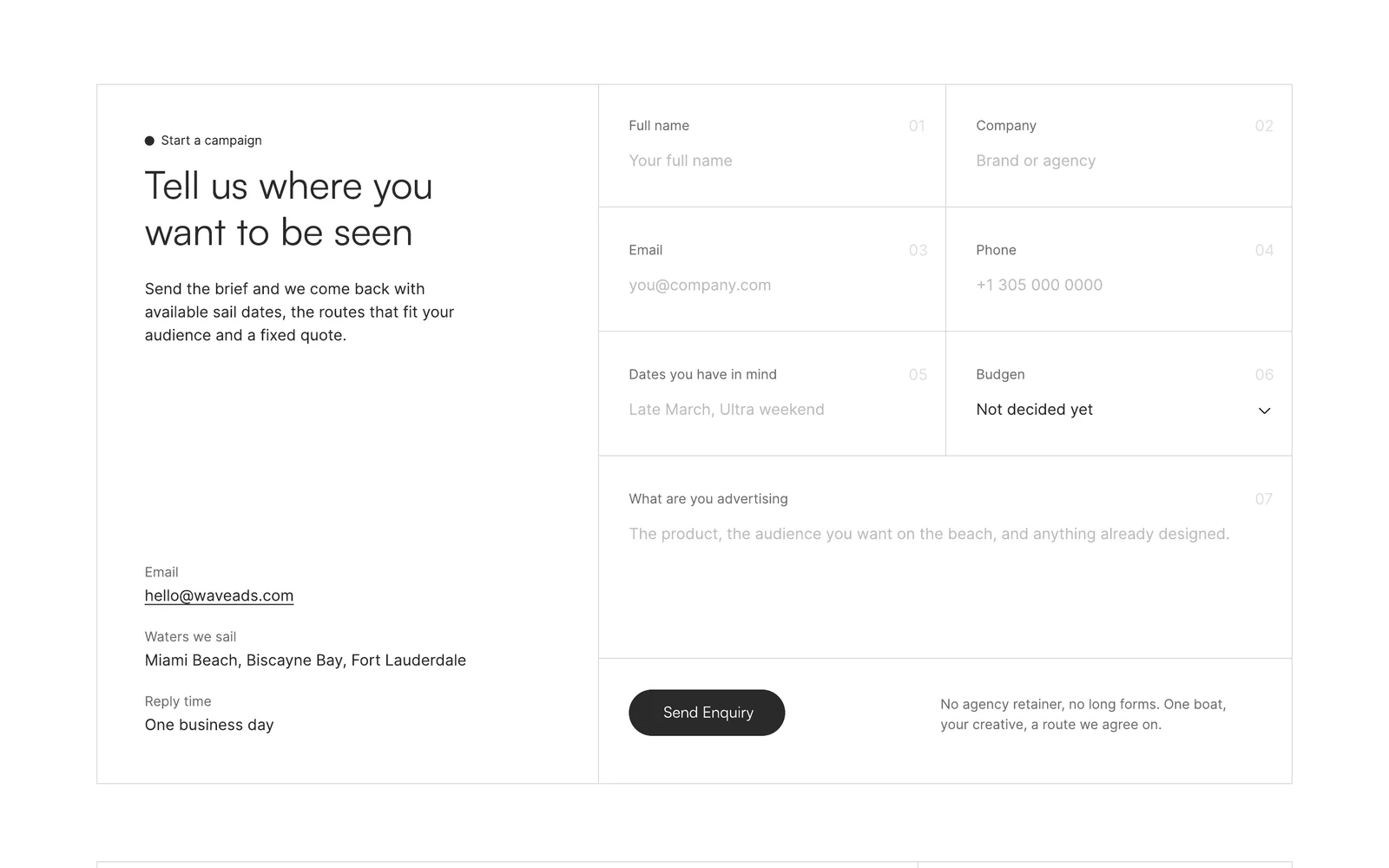Click the What are you advertising label
Viewport: 1389px width, 868px height.
tap(708, 499)
